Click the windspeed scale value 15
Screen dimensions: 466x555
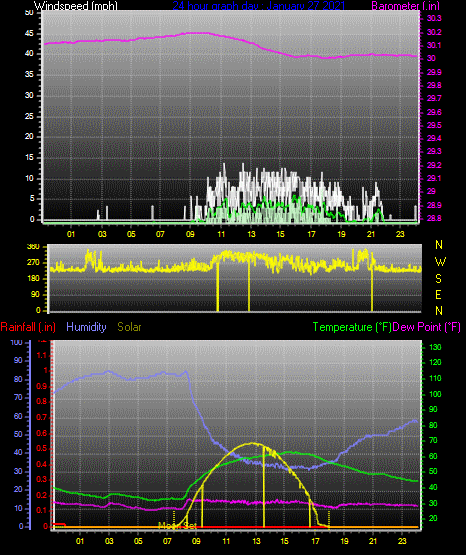tap(29, 158)
